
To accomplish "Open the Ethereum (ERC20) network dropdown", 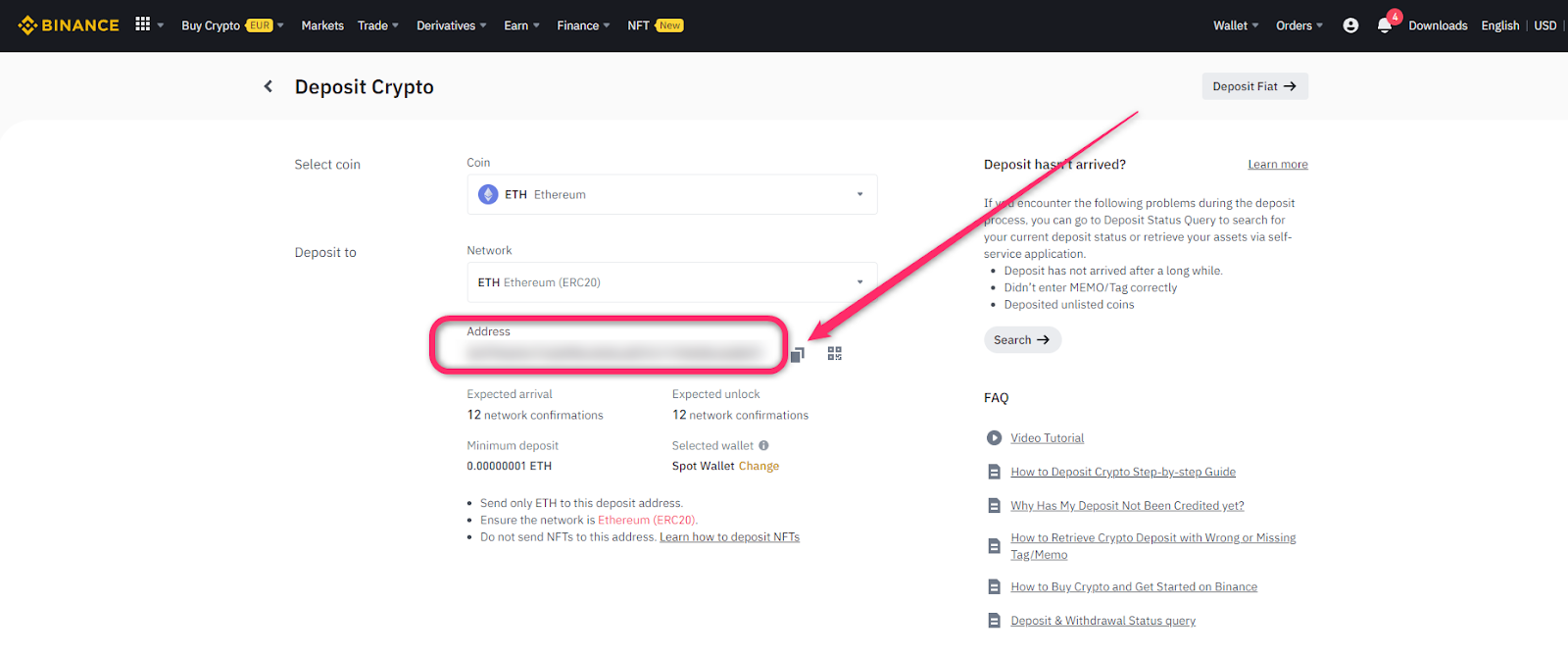I will click(x=672, y=282).
